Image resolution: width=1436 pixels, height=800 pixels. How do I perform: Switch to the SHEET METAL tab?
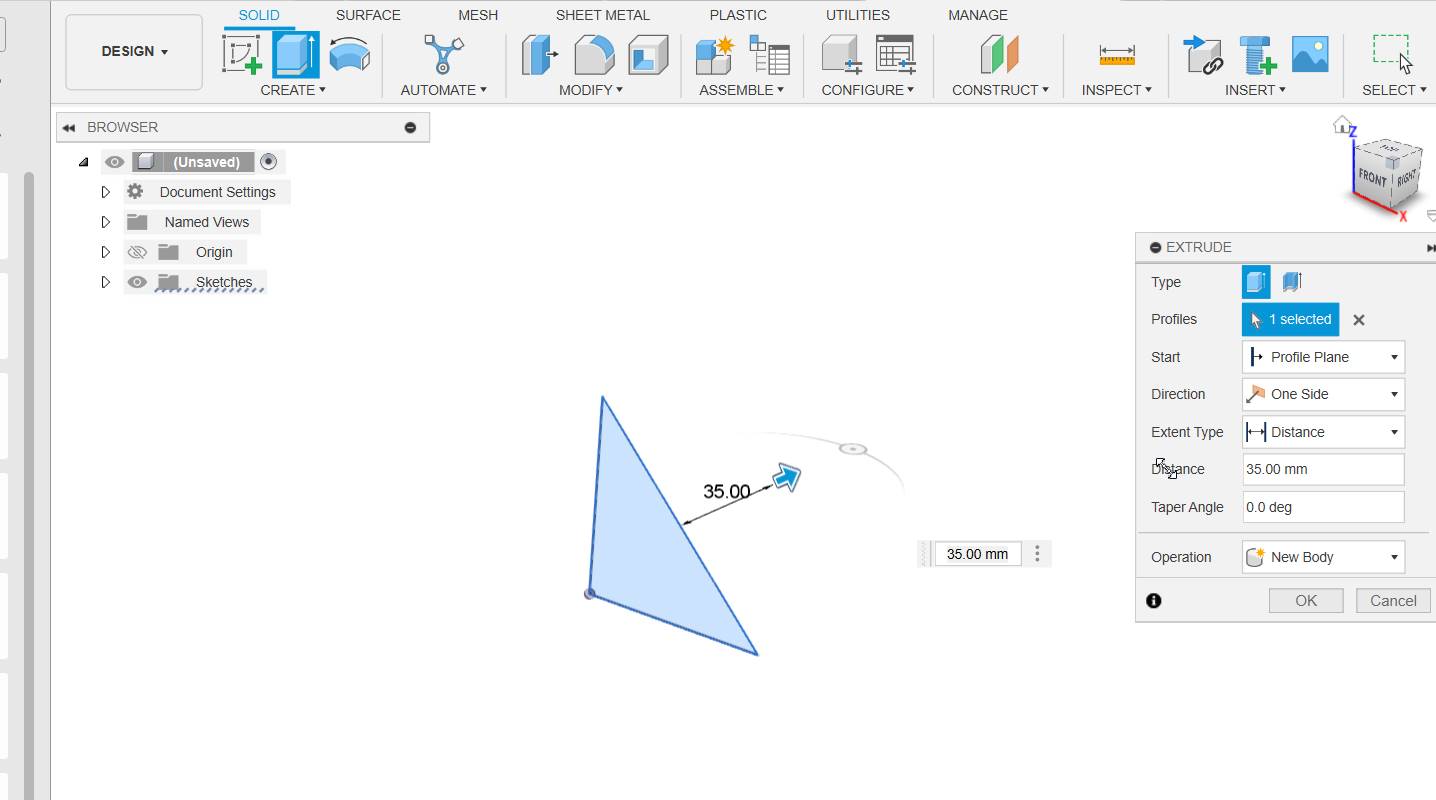tap(603, 15)
